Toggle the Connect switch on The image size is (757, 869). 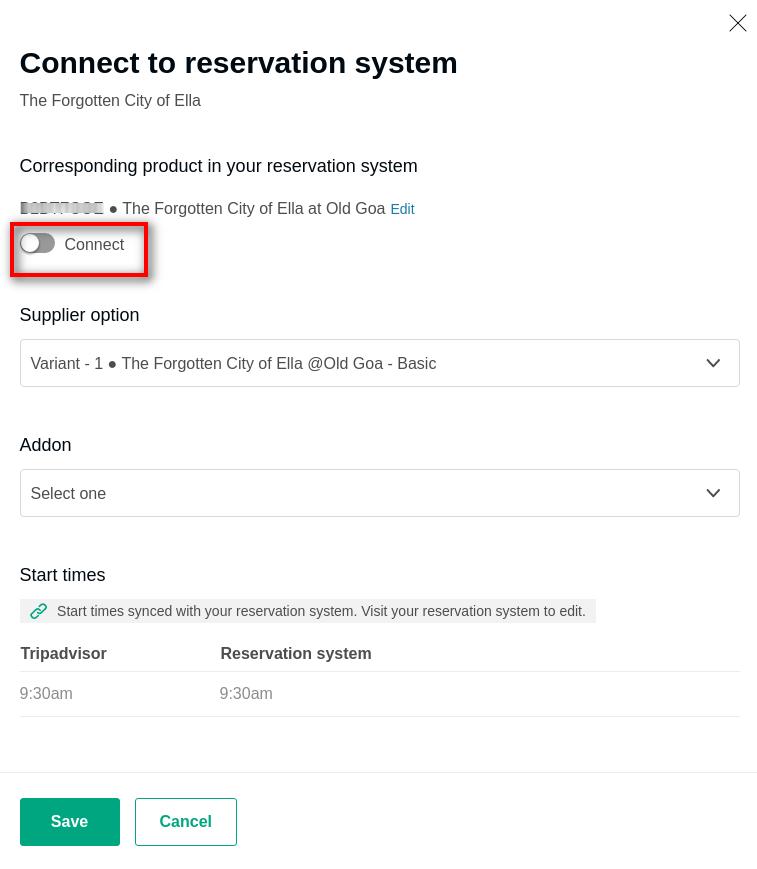click(38, 244)
